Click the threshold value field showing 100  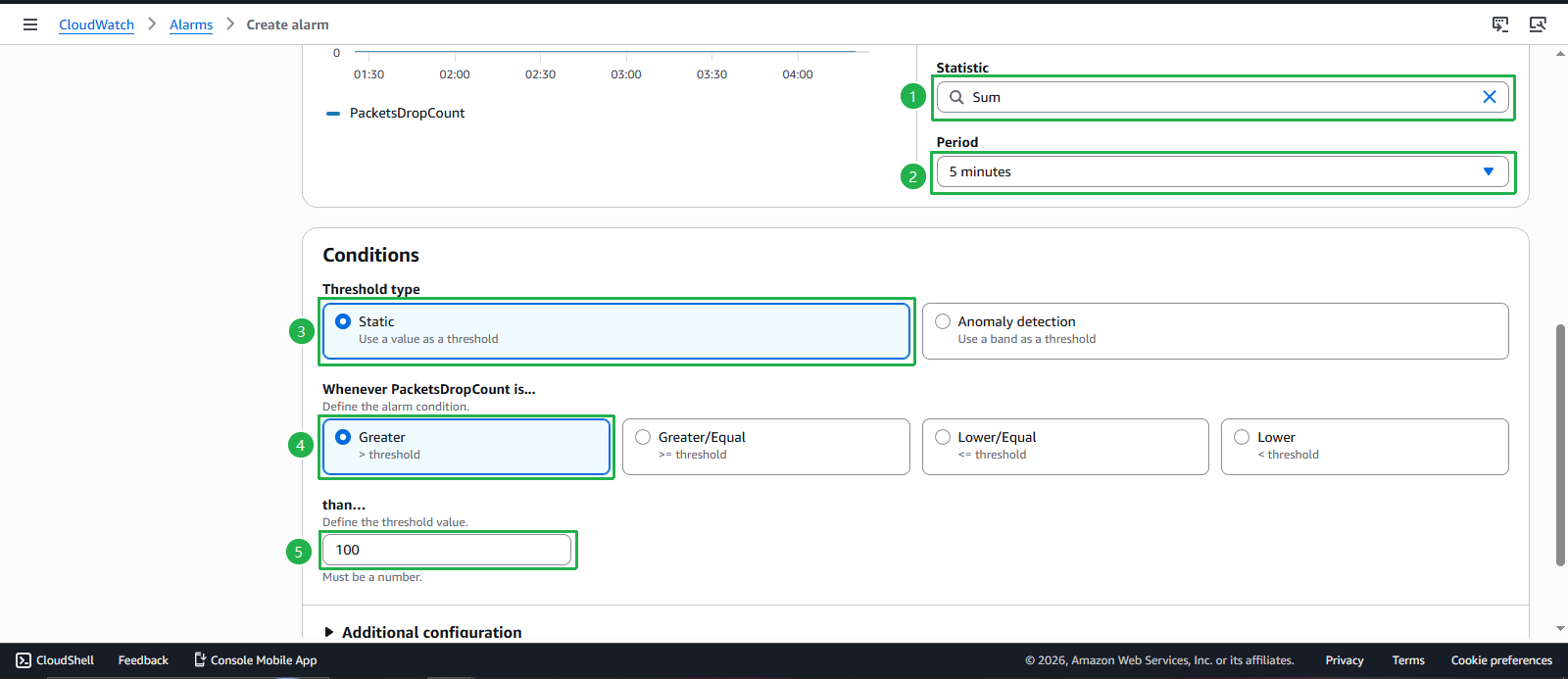click(447, 550)
